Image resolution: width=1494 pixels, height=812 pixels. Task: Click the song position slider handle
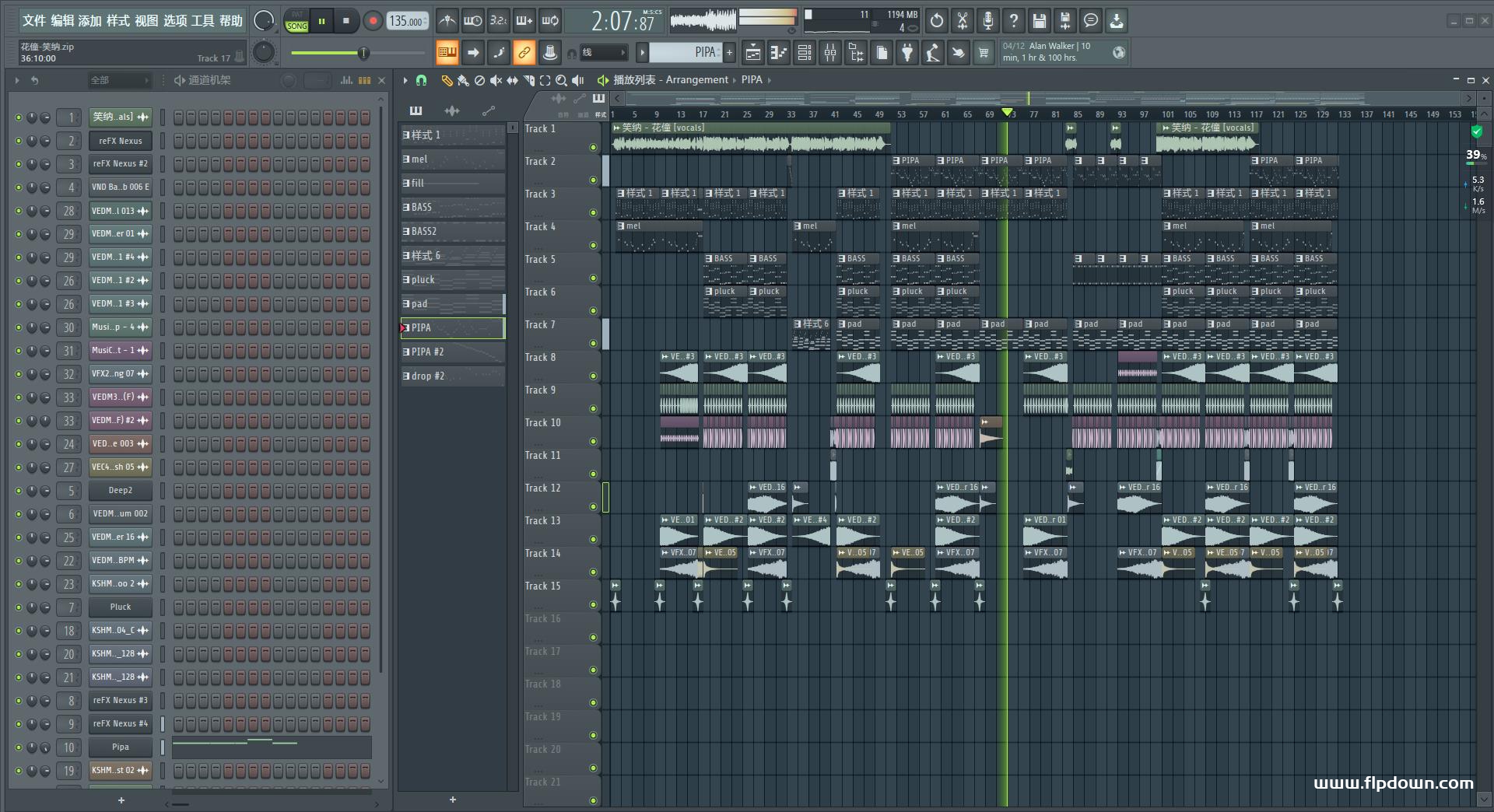[363, 53]
